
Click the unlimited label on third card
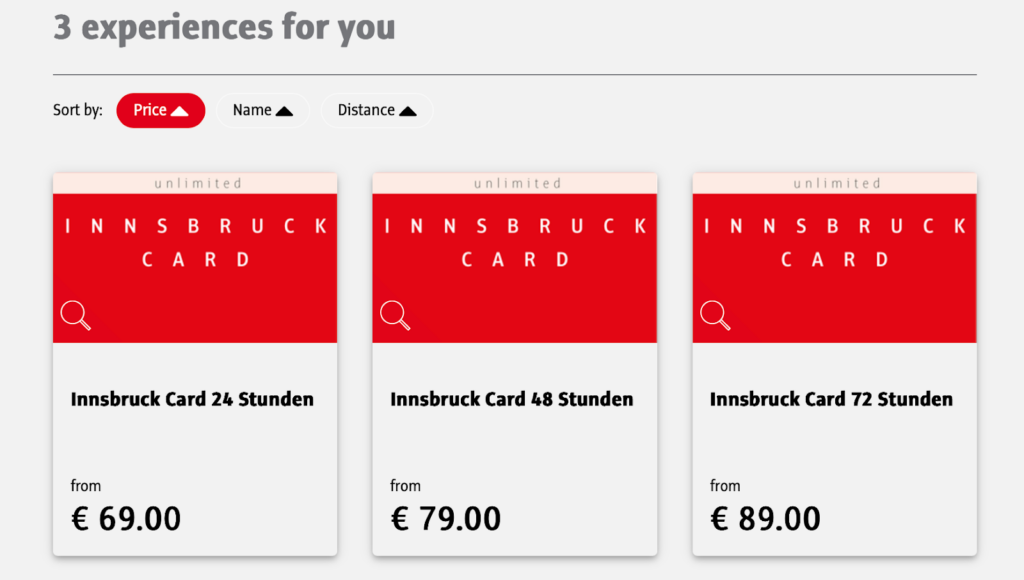(x=838, y=183)
